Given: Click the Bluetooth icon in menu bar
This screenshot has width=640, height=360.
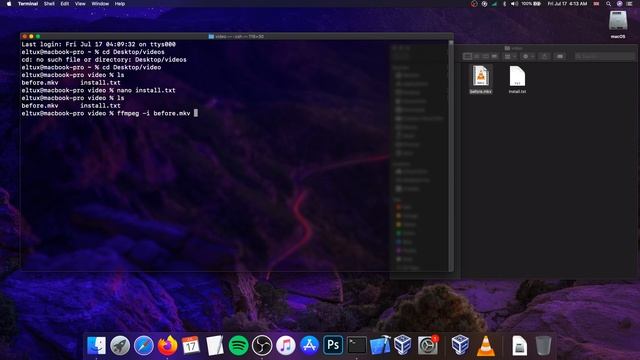Looking at the screenshot, I should [504, 4].
